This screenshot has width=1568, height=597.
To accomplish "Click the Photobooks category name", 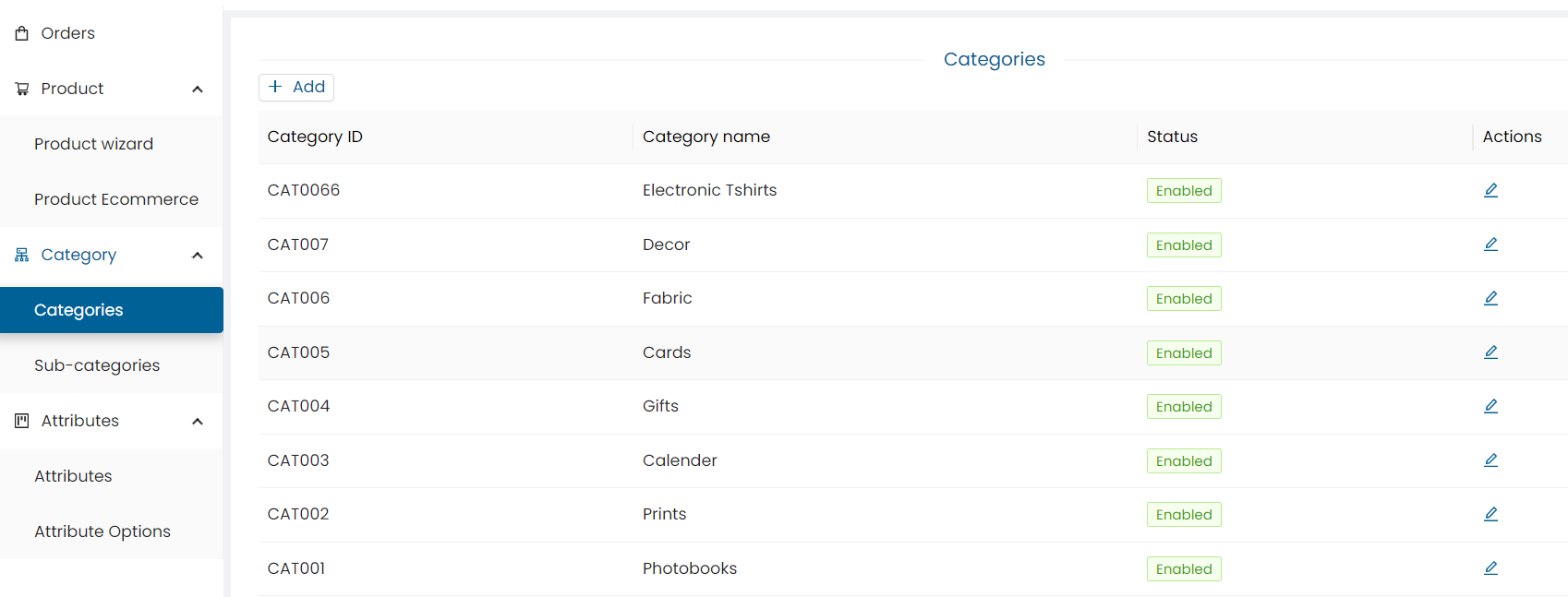I will [x=690, y=568].
